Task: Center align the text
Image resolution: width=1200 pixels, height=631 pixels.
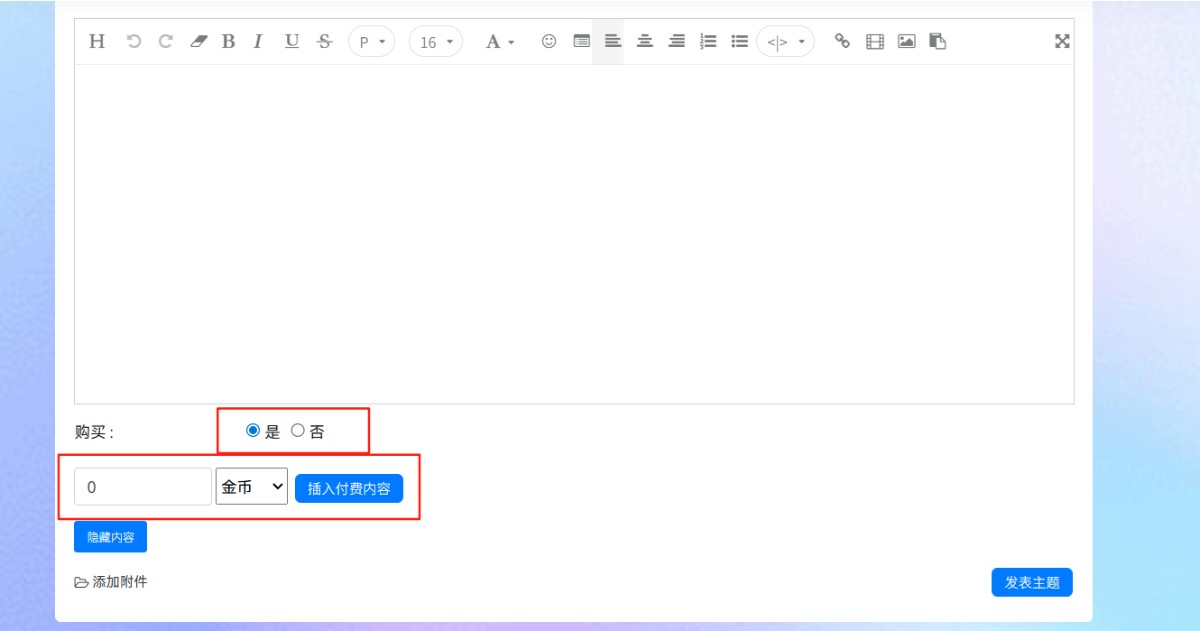Action: coord(645,42)
